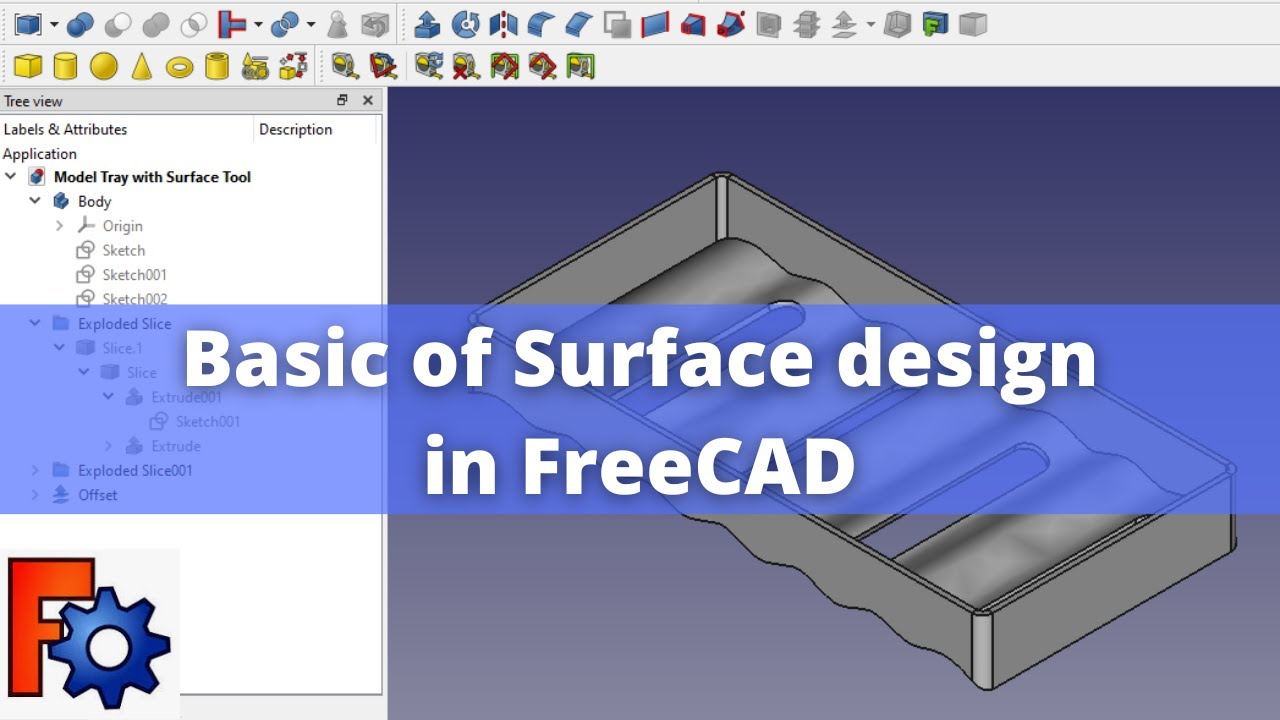Click the Fuse (union) shapes icon
The width and height of the screenshot is (1280, 720).
157,23
